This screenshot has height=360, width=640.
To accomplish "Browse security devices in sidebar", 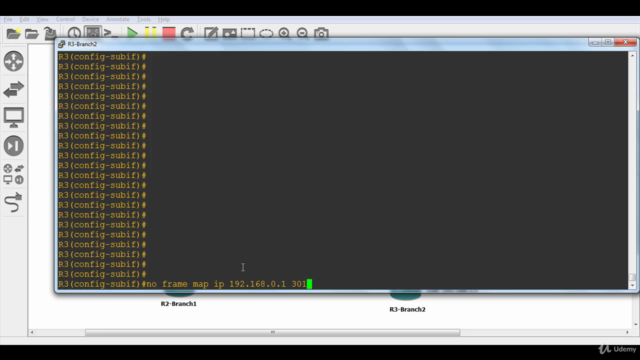I will click(x=14, y=146).
